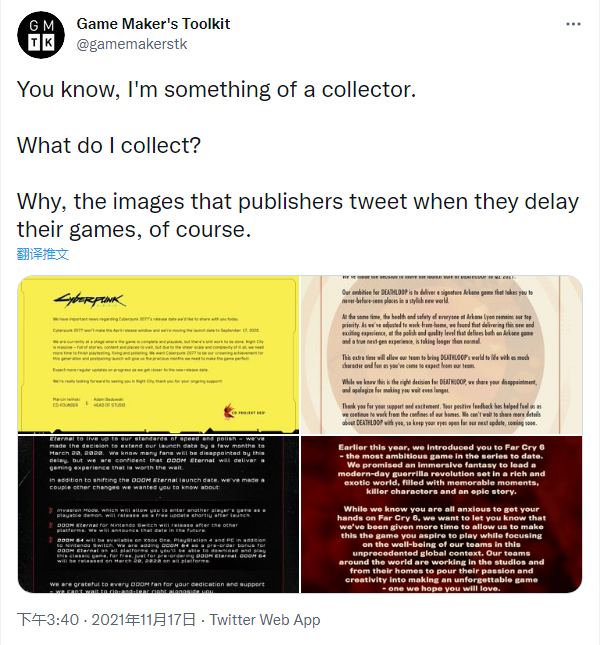This screenshot has height=645, width=601.
Task: Click the @gamemakerstk handle
Action: click(131, 45)
